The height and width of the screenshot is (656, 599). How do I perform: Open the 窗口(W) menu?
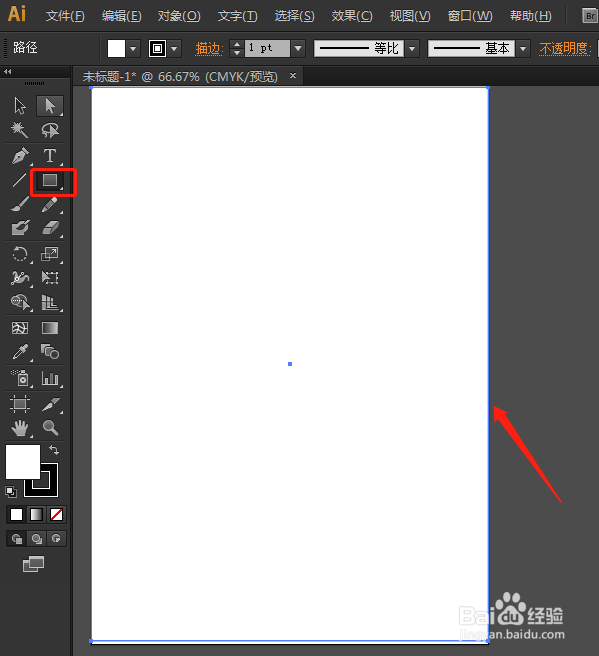[x=470, y=16]
